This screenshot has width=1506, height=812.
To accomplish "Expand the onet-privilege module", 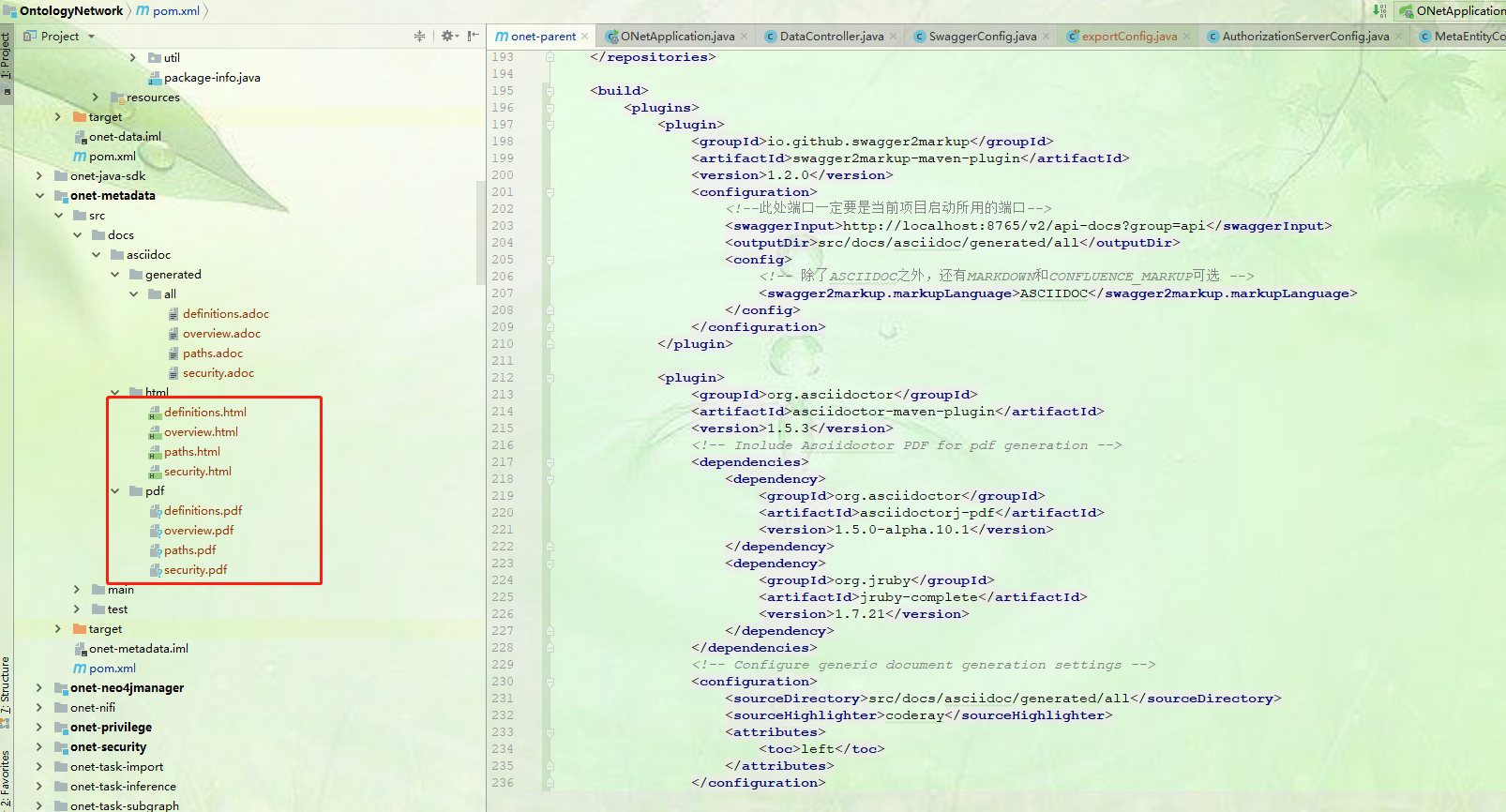I will (39, 728).
